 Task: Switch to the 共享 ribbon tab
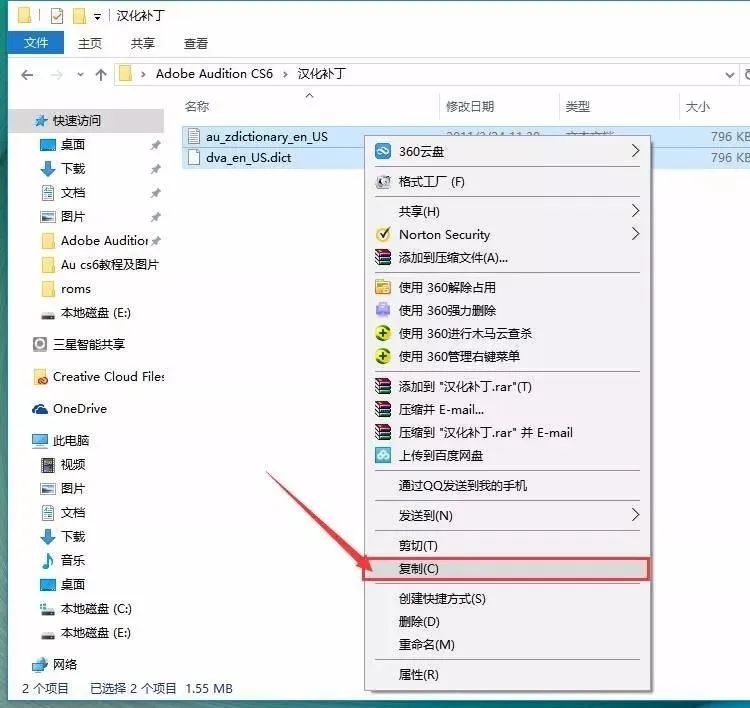tap(143, 44)
